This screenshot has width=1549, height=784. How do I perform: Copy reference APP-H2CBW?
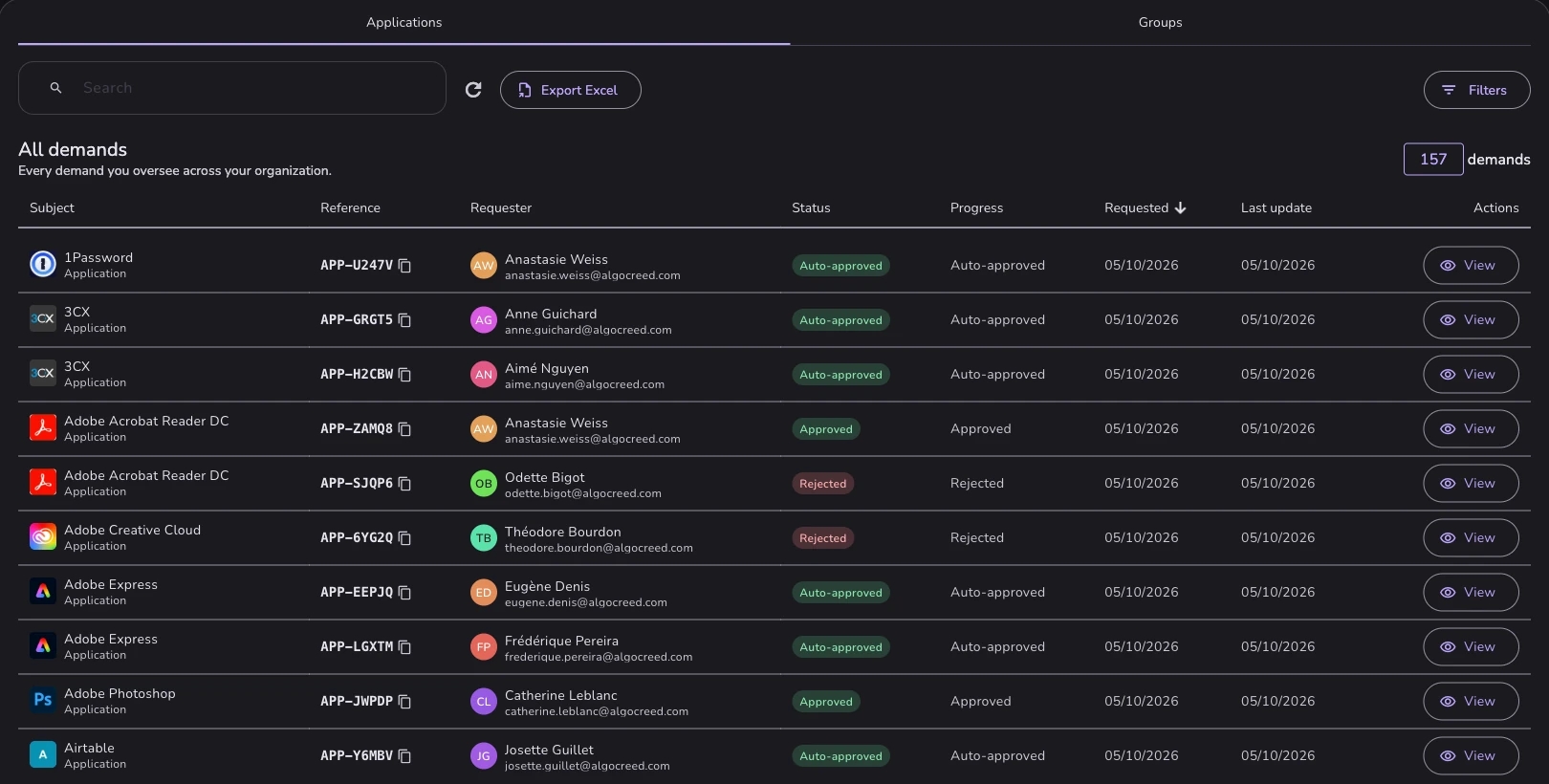(x=404, y=375)
